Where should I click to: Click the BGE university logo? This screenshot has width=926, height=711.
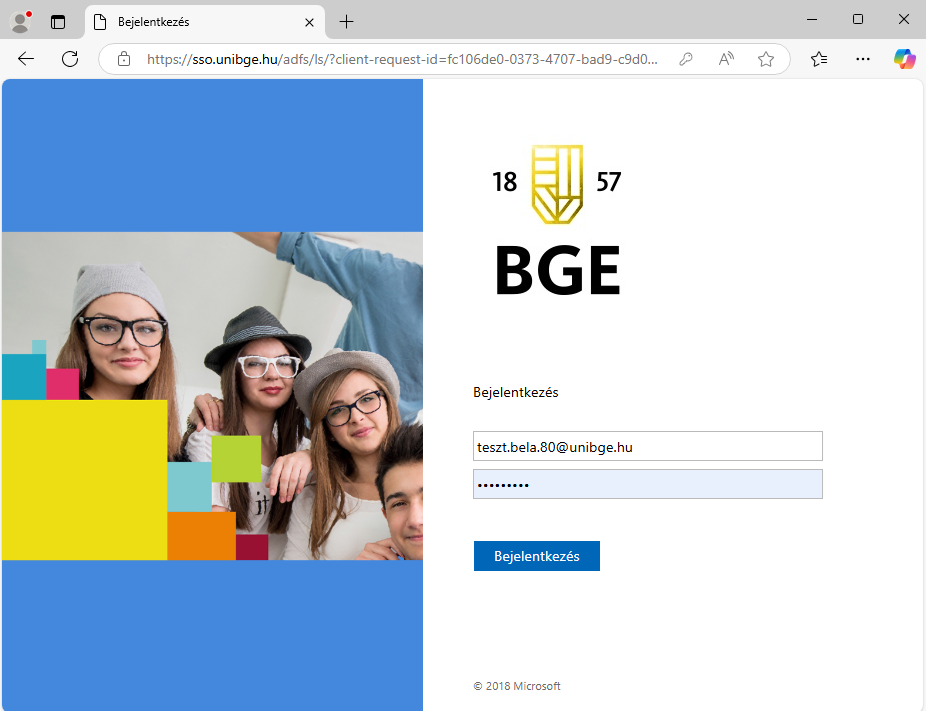tap(557, 220)
